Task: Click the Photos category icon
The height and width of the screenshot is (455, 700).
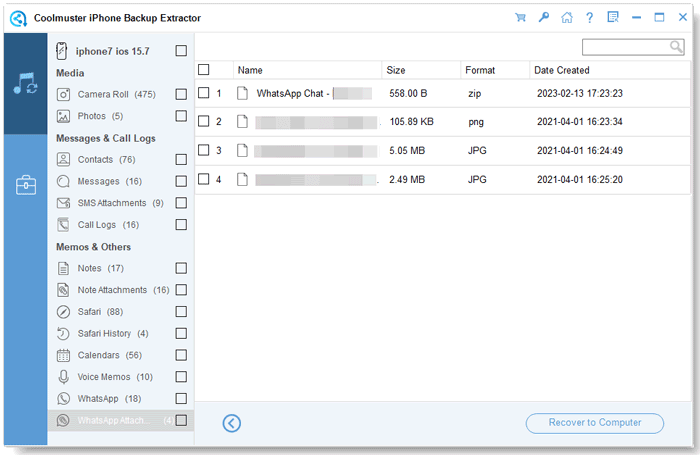Action: (x=63, y=116)
